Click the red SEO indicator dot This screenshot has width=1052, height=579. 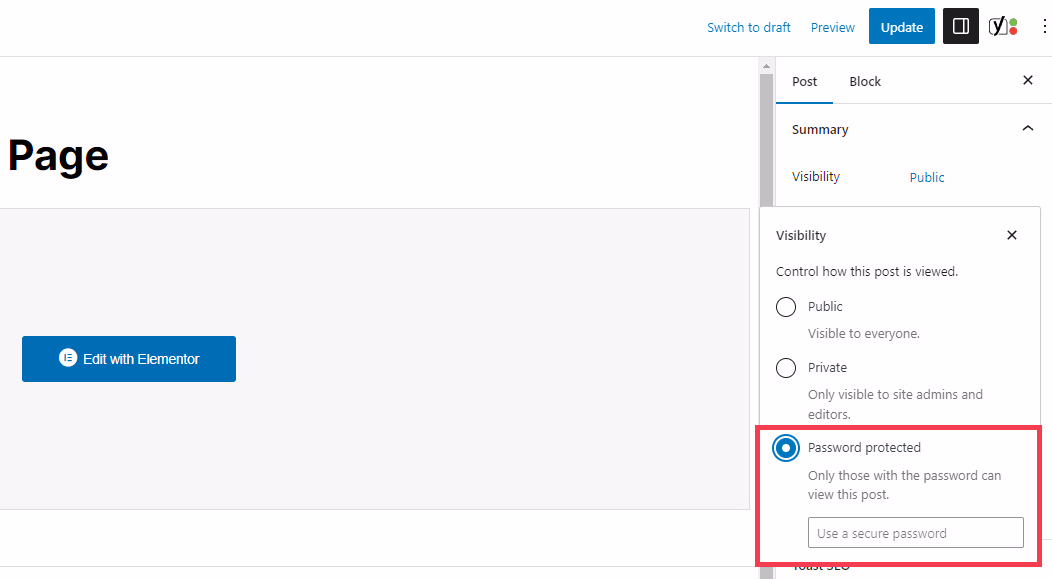pyautogui.click(x=1013, y=31)
